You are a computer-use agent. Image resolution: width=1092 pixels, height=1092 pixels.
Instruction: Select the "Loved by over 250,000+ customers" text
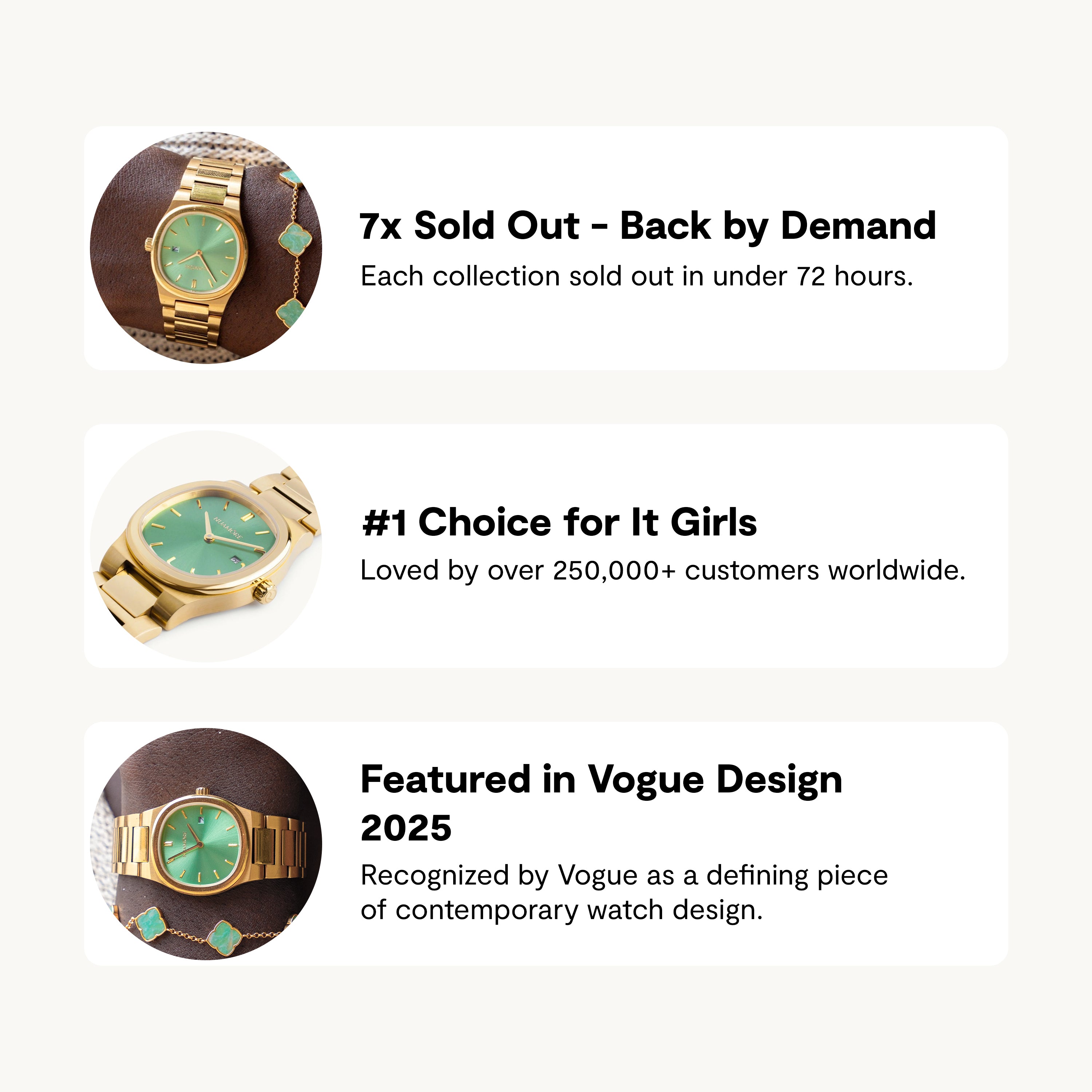click(x=662, y=570)
